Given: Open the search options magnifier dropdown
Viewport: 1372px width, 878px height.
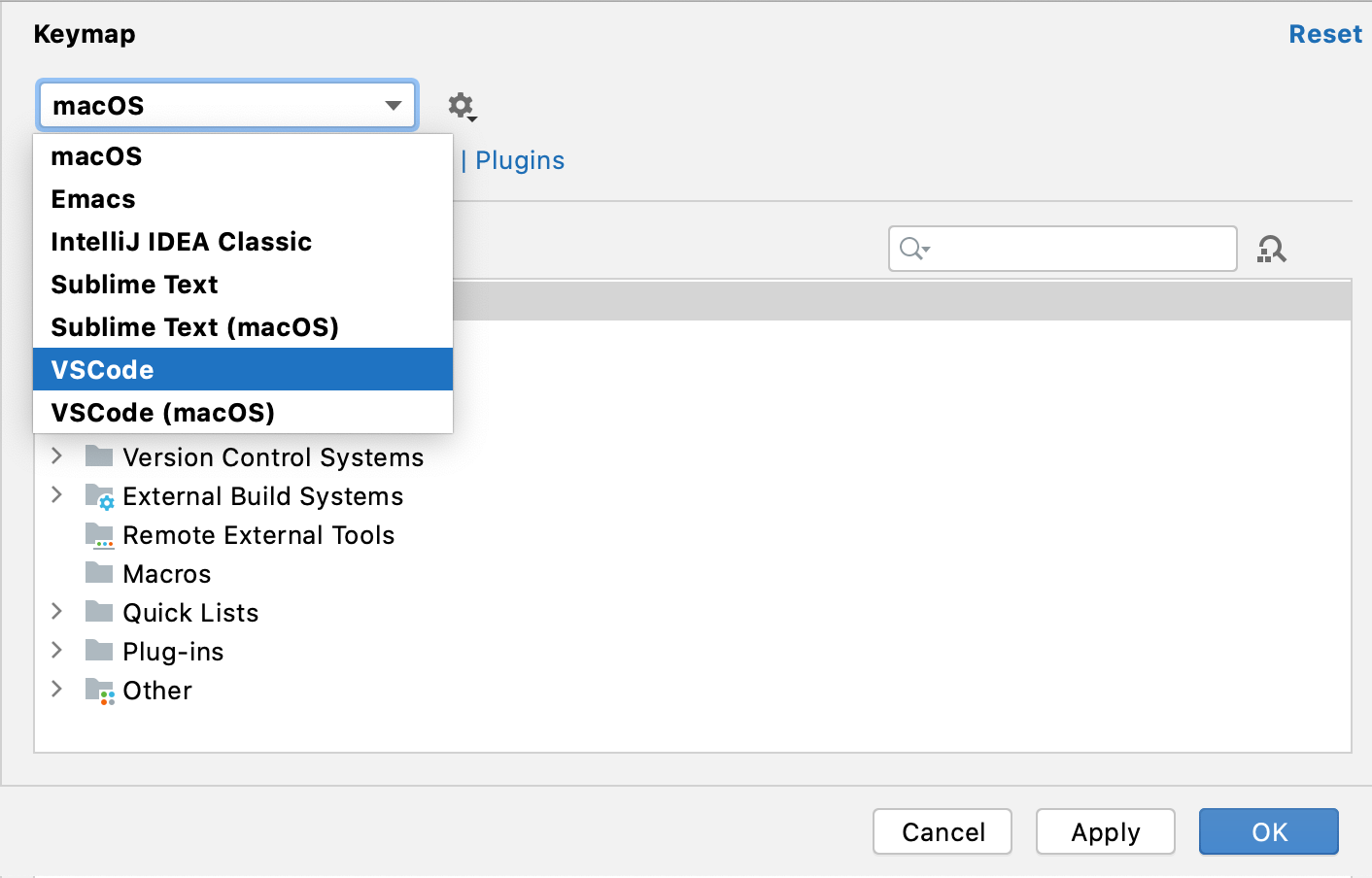Looking at the screenshot, I should coord(911,249).
